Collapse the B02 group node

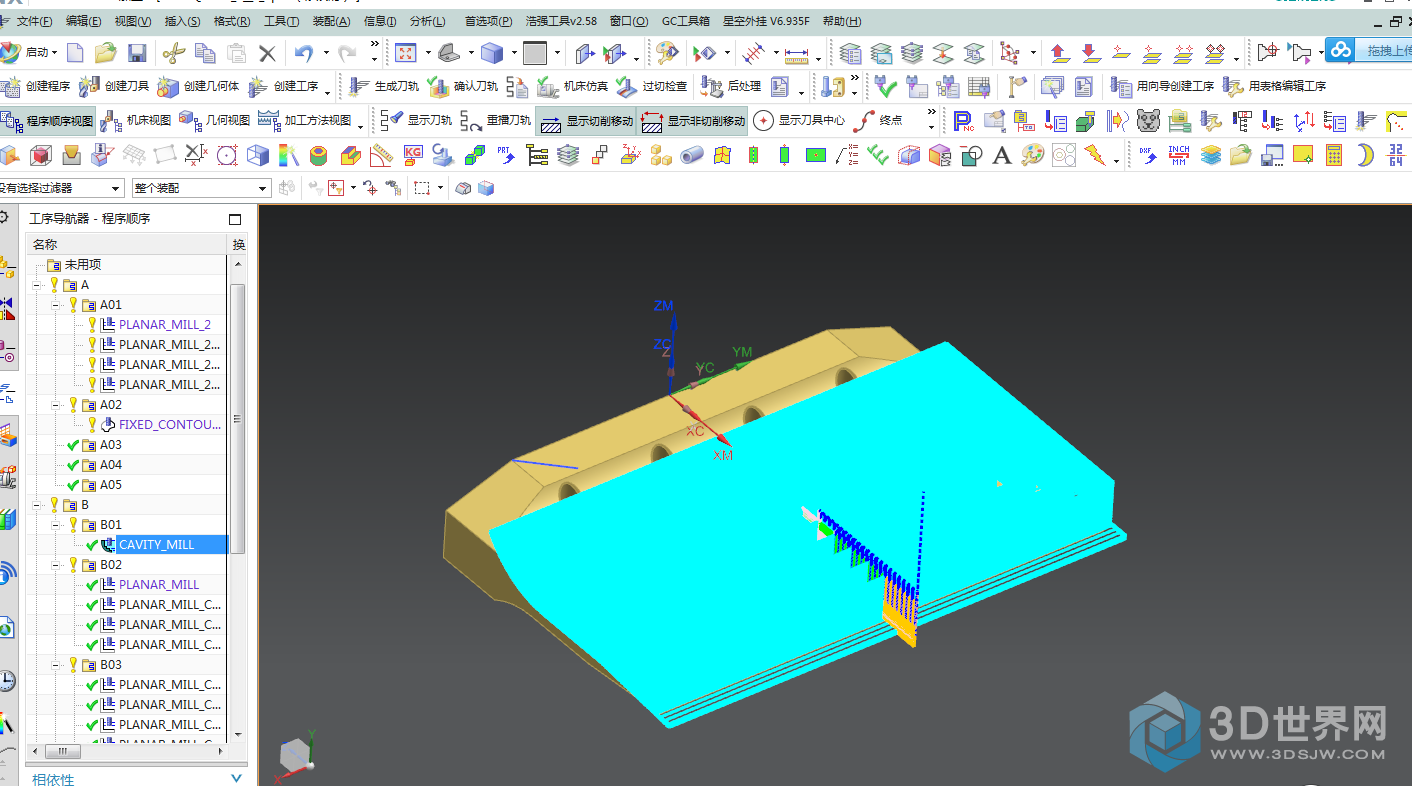pos(57,565)
